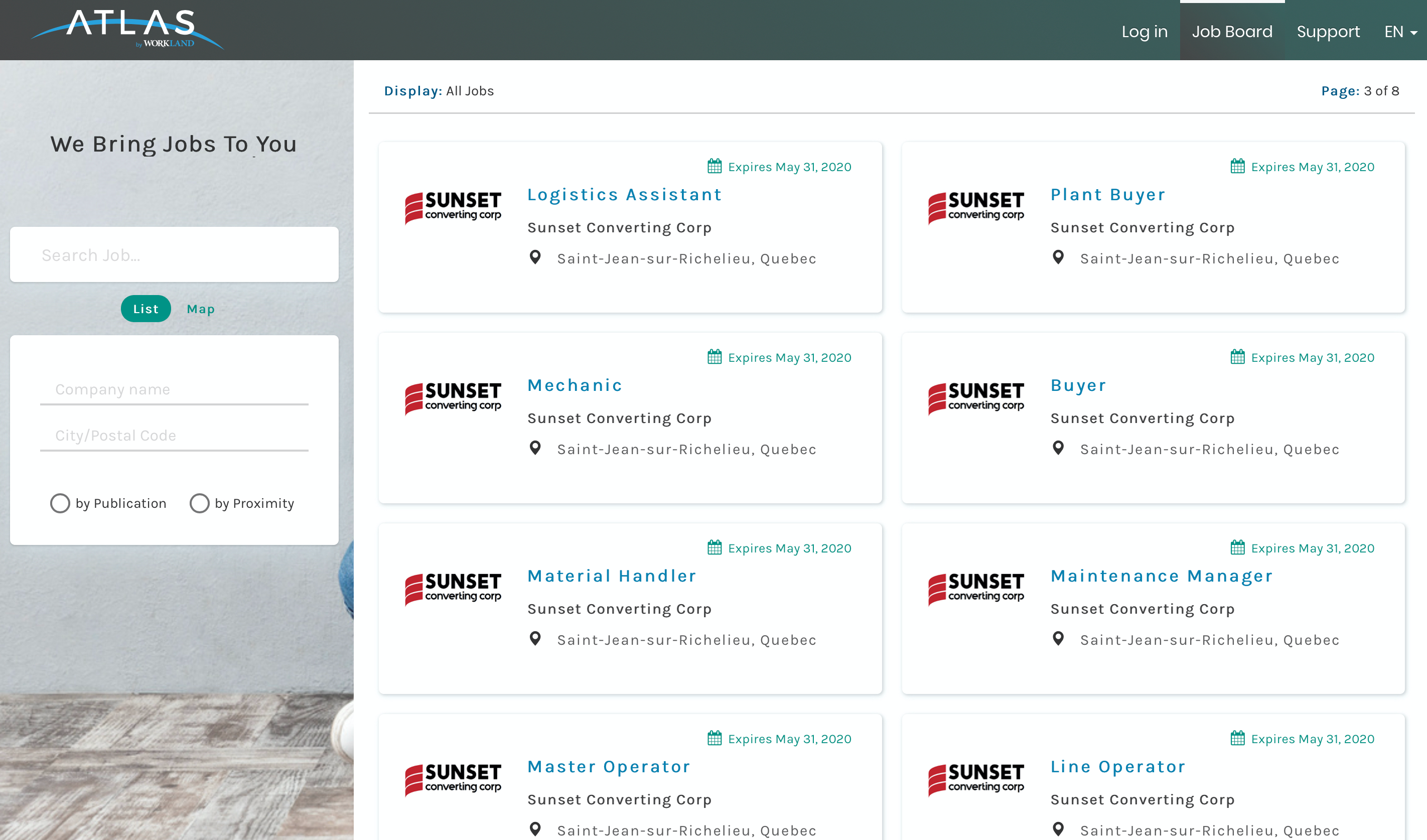Click calendar icon on Plant Buyer card
Image resolution: width=1427 pixels, height=840 pixels.
tap(1237, 166)
